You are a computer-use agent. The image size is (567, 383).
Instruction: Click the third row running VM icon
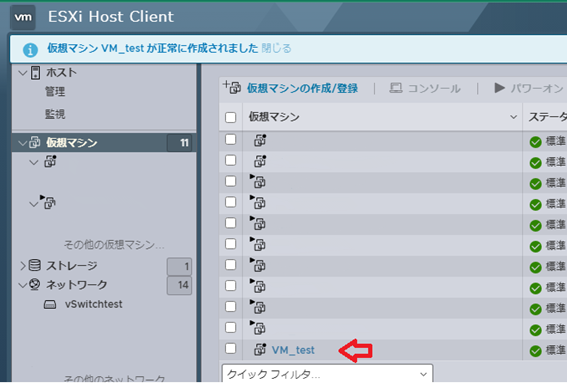[x=258, y=182]
